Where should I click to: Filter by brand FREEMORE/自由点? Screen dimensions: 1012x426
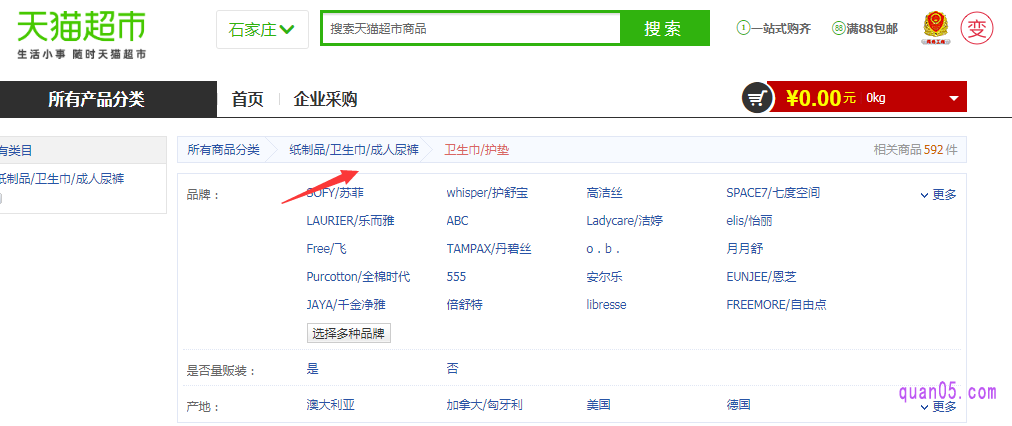click(x=776, y=305)
